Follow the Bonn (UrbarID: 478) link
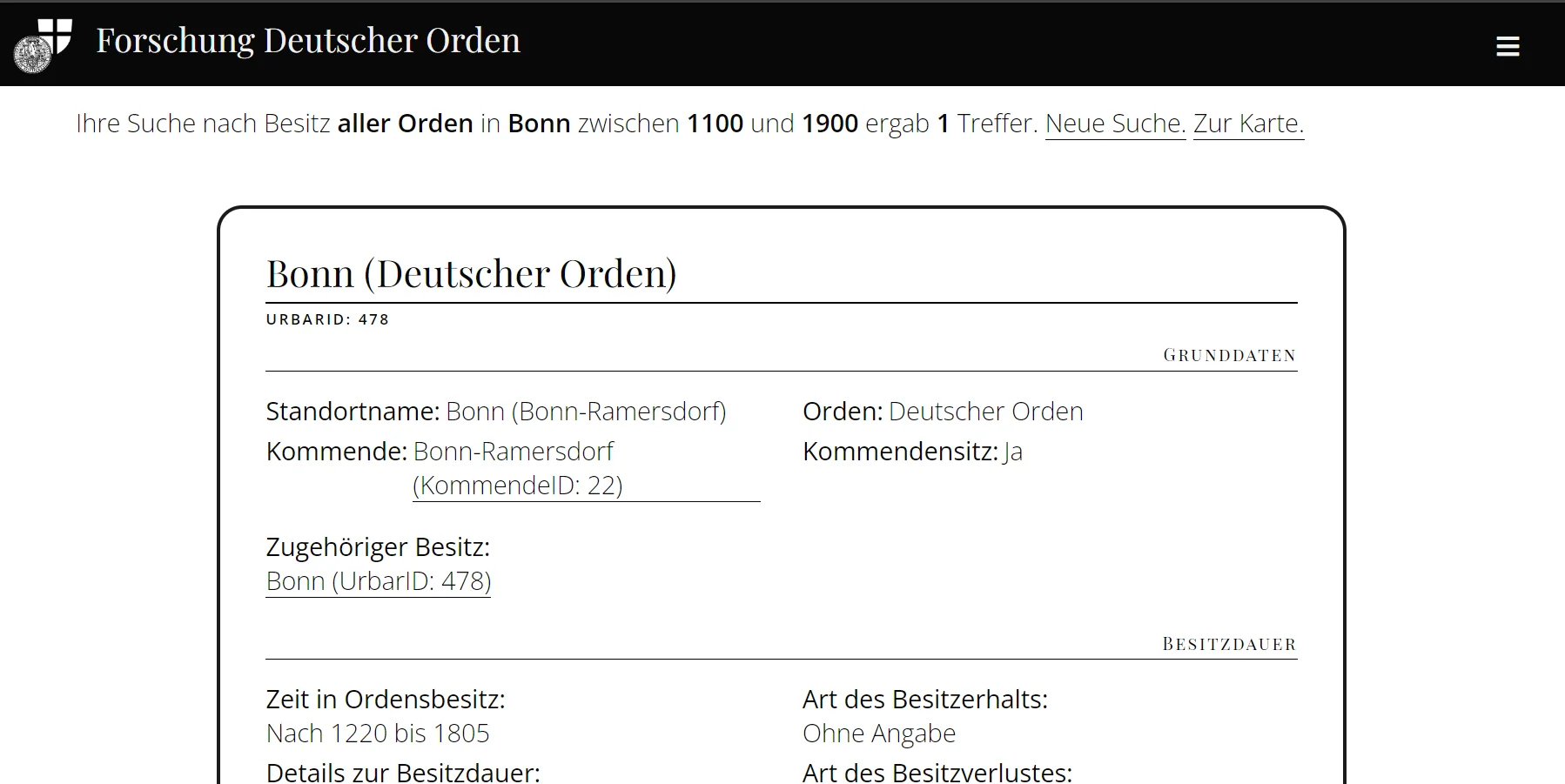 379,581
